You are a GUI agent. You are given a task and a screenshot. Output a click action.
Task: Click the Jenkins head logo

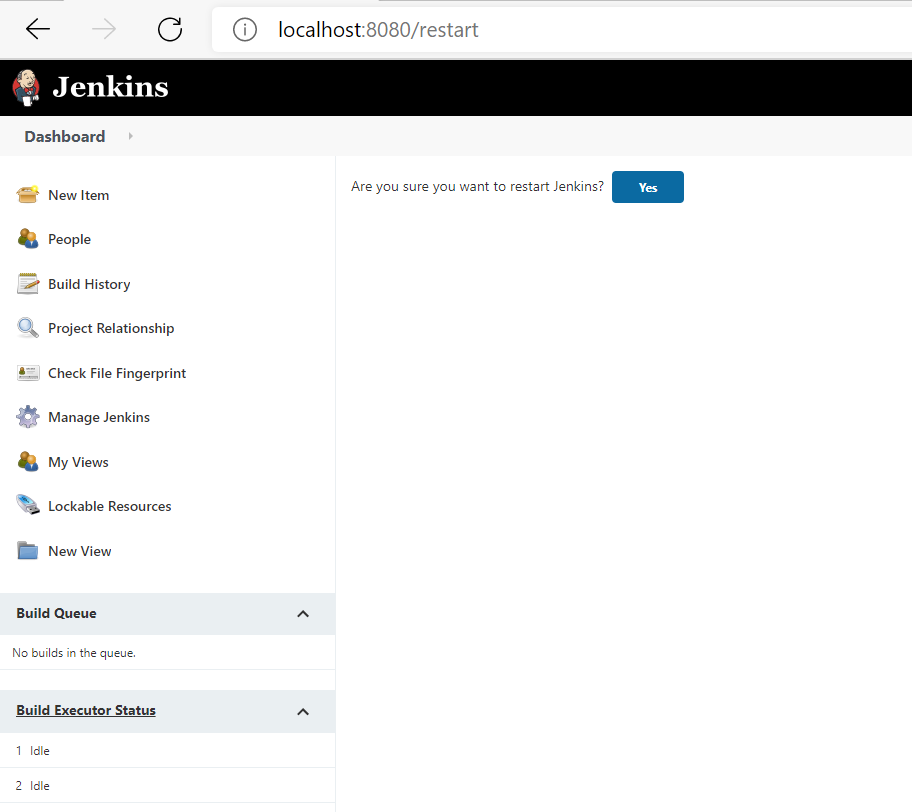pyautogui.click(x=25, y=87)
